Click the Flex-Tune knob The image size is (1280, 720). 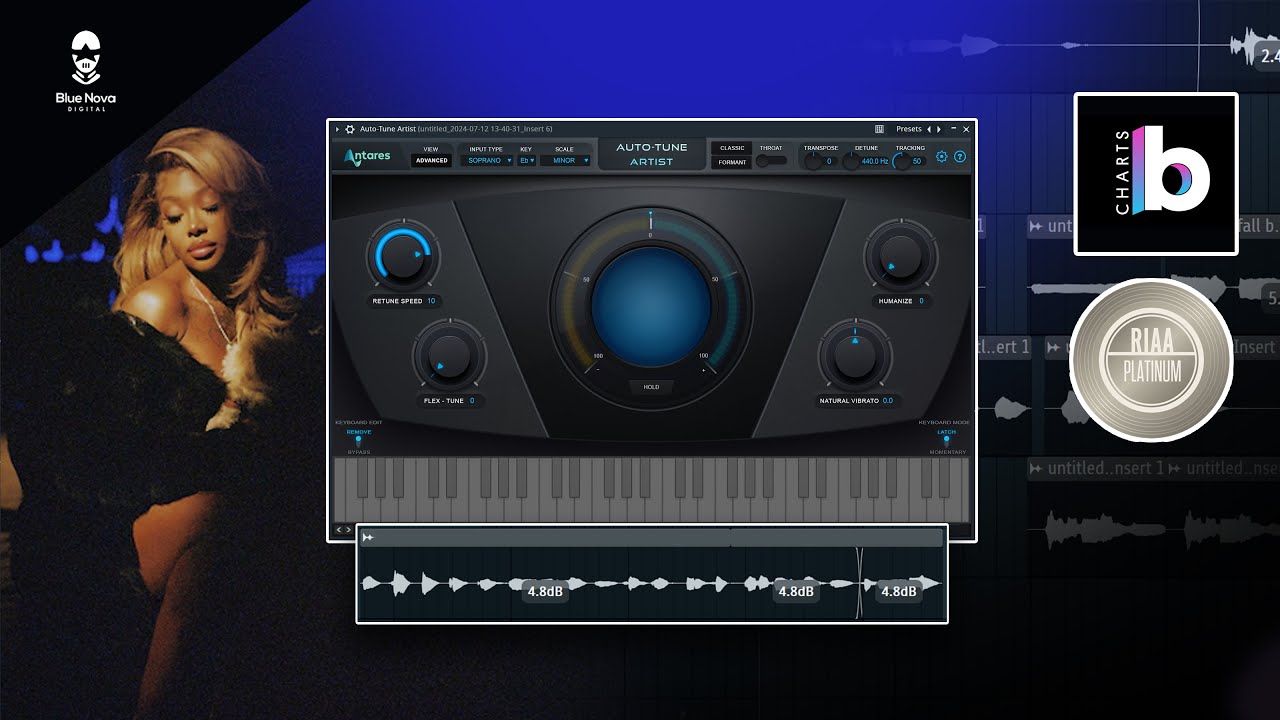click(449, 355)
